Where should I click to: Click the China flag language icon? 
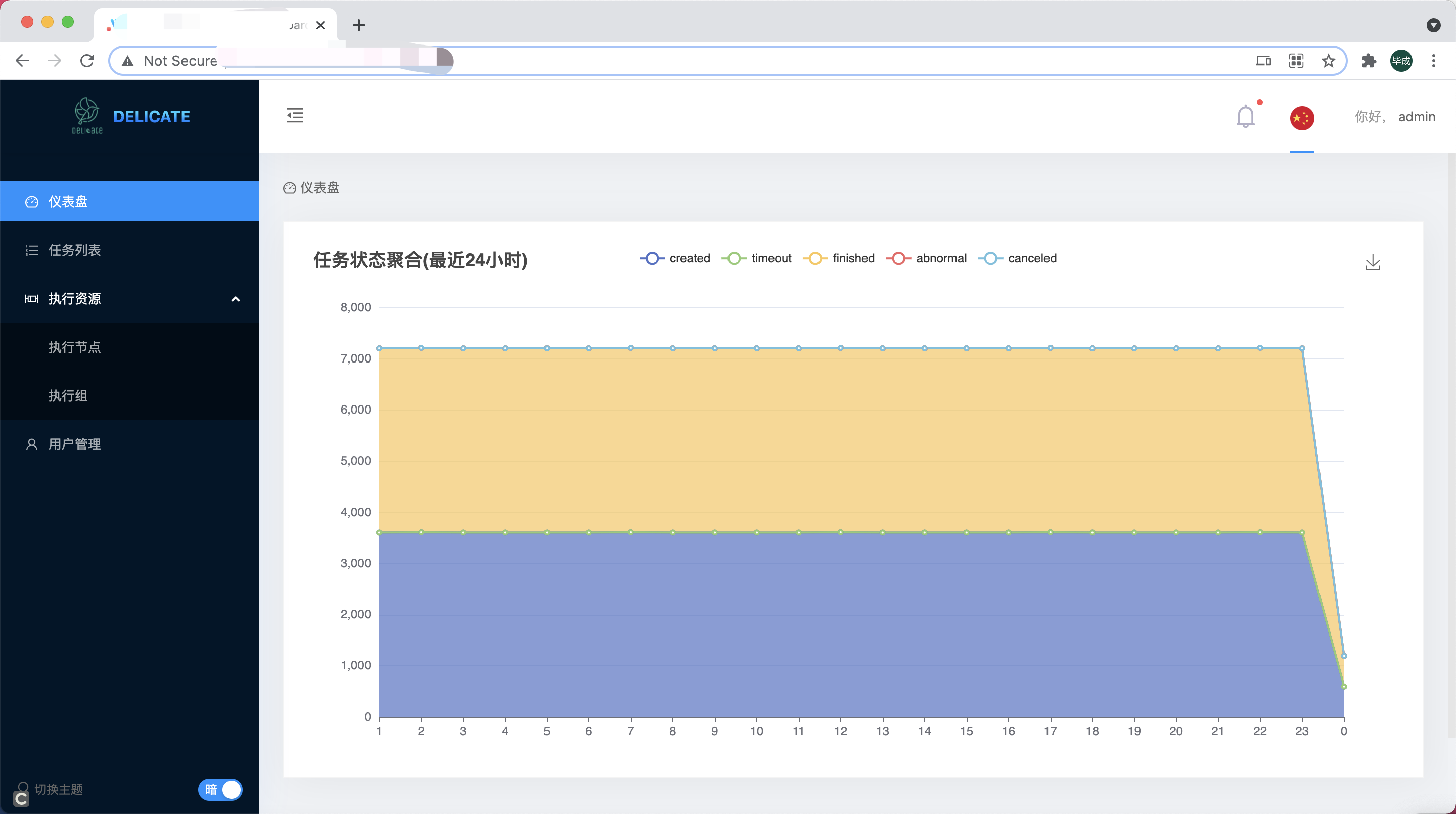point(1302,118)
